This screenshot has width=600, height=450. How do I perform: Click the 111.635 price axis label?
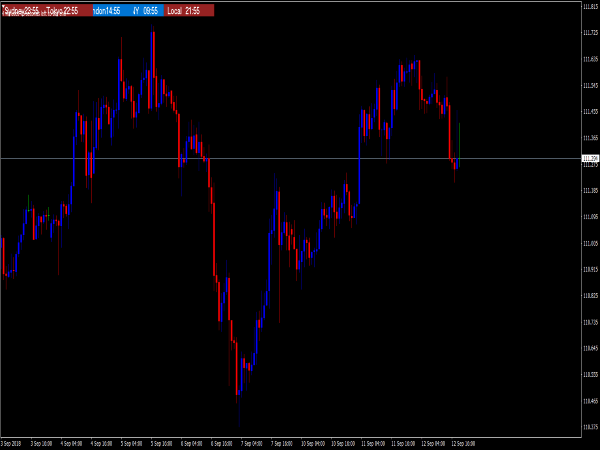click(590, 59)
